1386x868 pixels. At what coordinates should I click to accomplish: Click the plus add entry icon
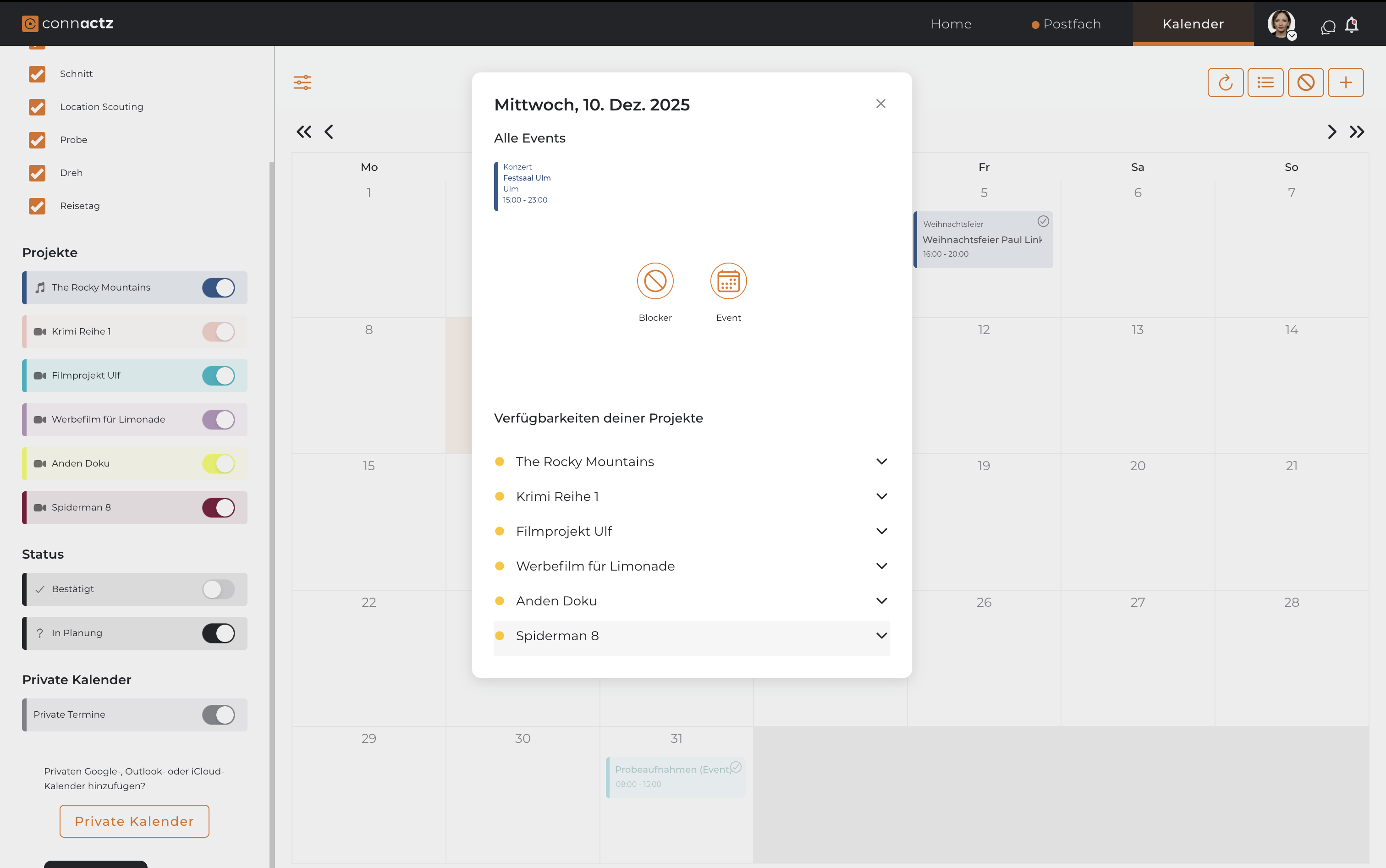(1345, 82)
